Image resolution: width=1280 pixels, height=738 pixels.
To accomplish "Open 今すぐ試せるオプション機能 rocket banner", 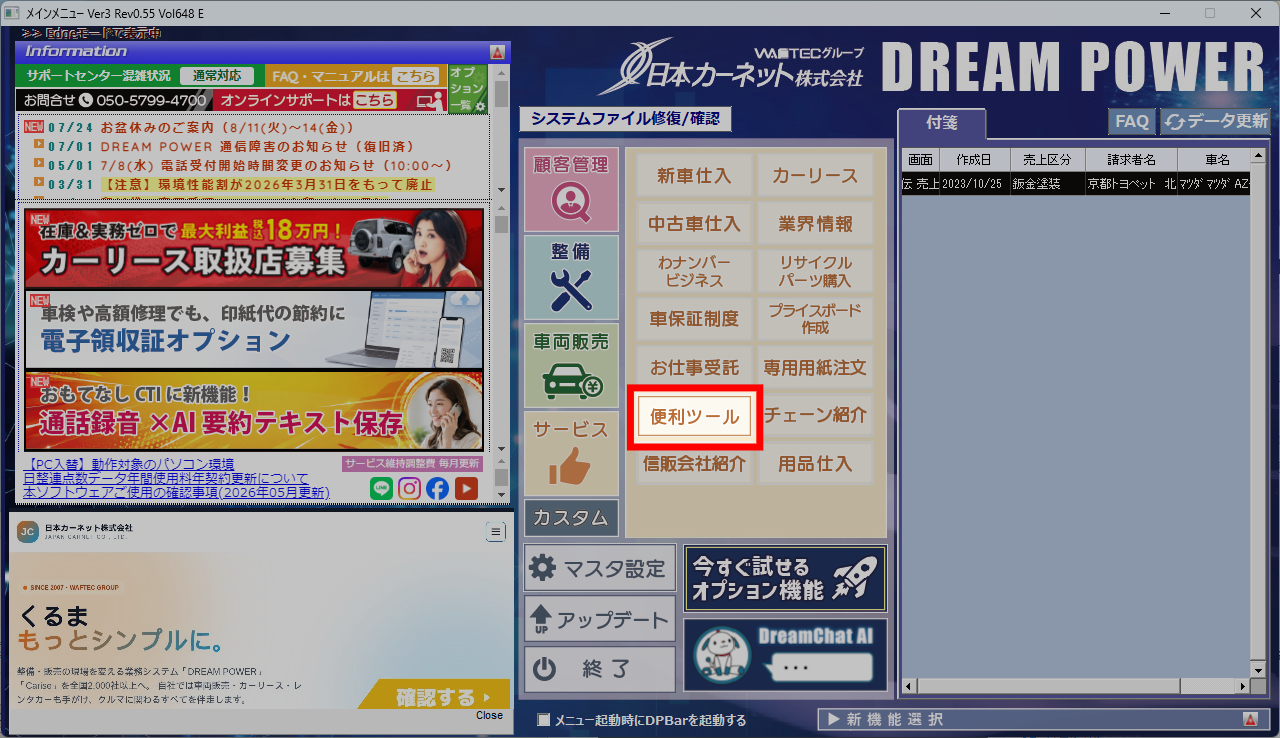I will point(785,578).
